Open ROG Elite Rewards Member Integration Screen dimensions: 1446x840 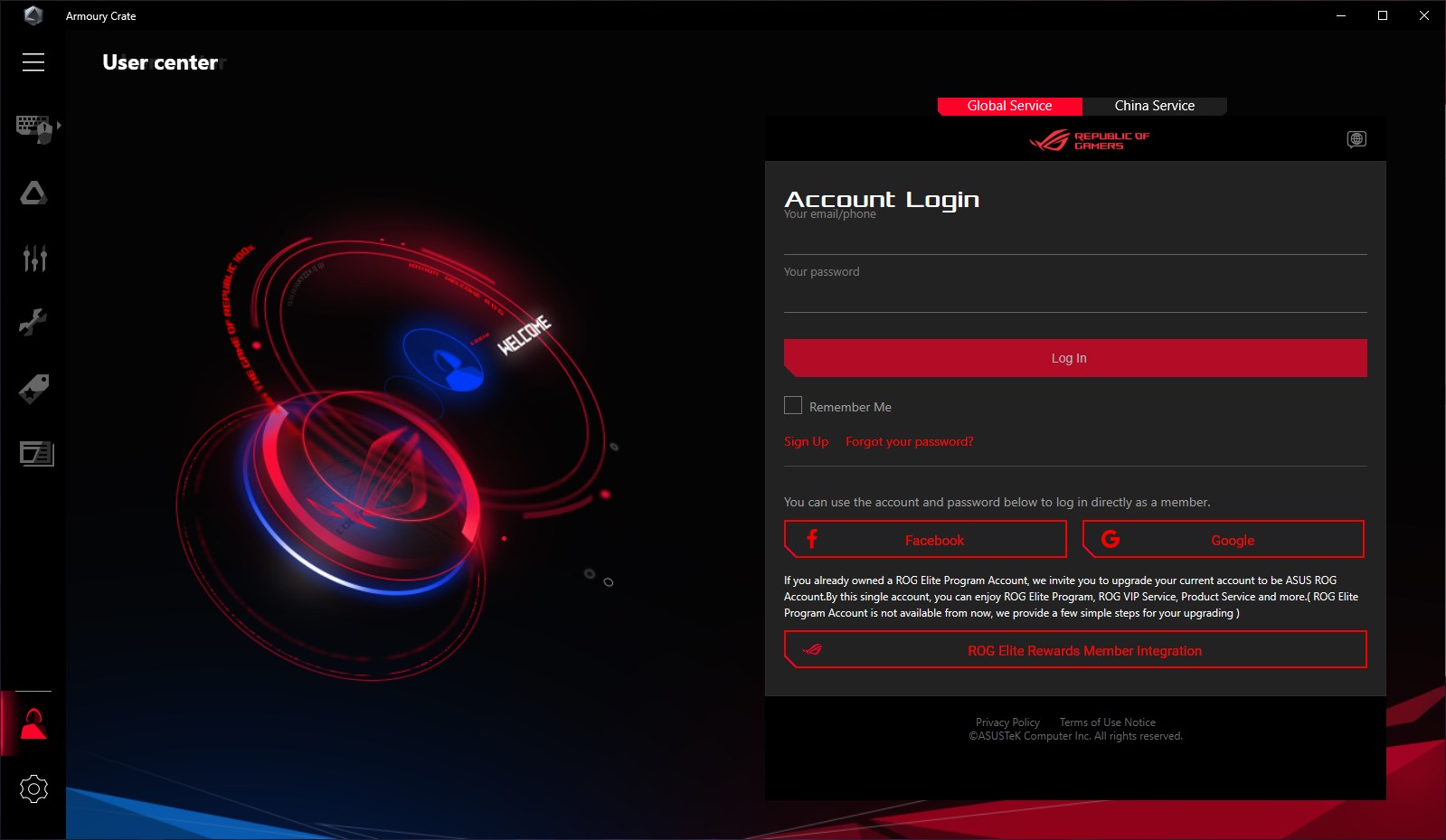pos(1075,650)
